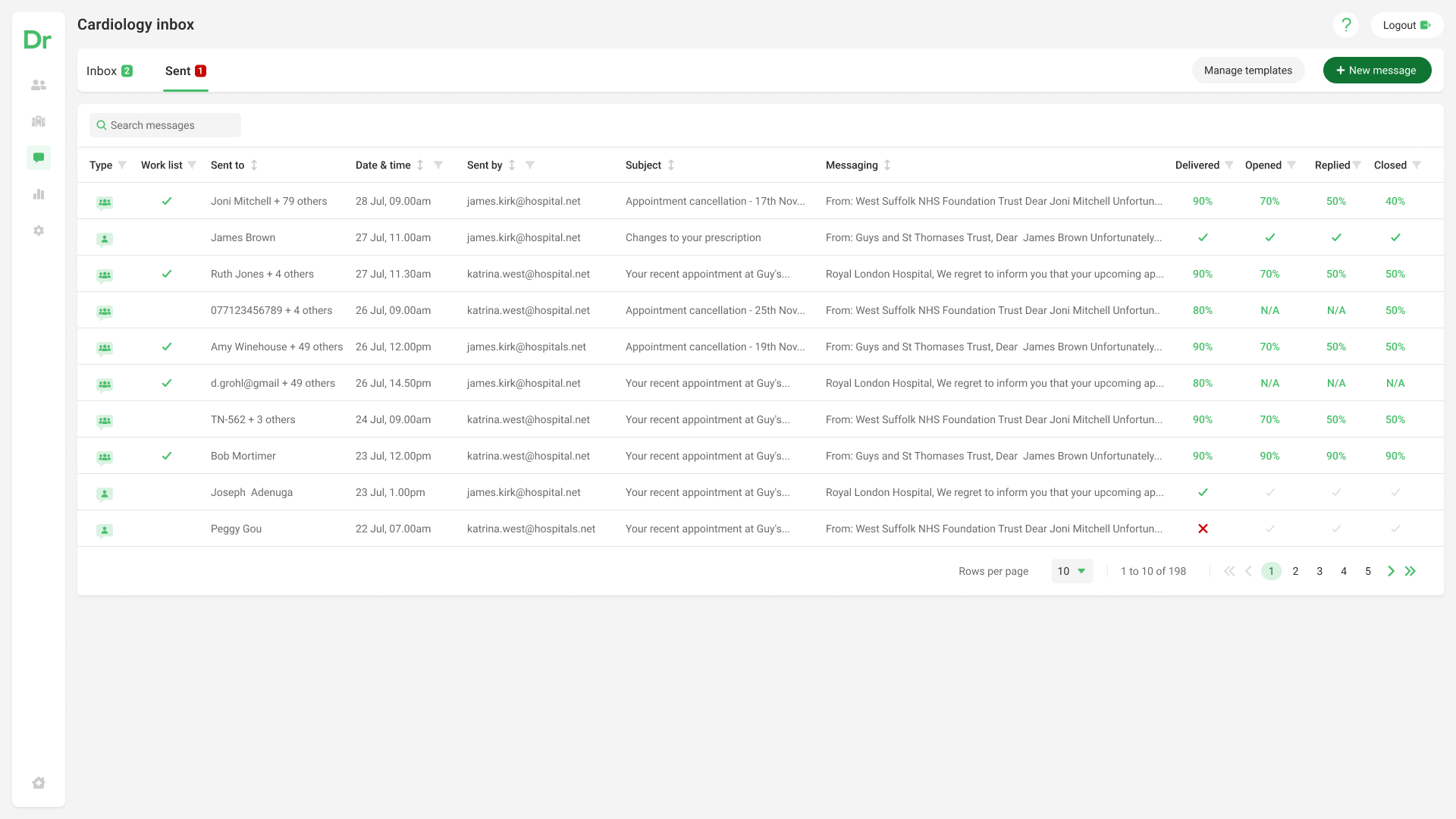Open the rows per page dropdown

[1072, 571]
